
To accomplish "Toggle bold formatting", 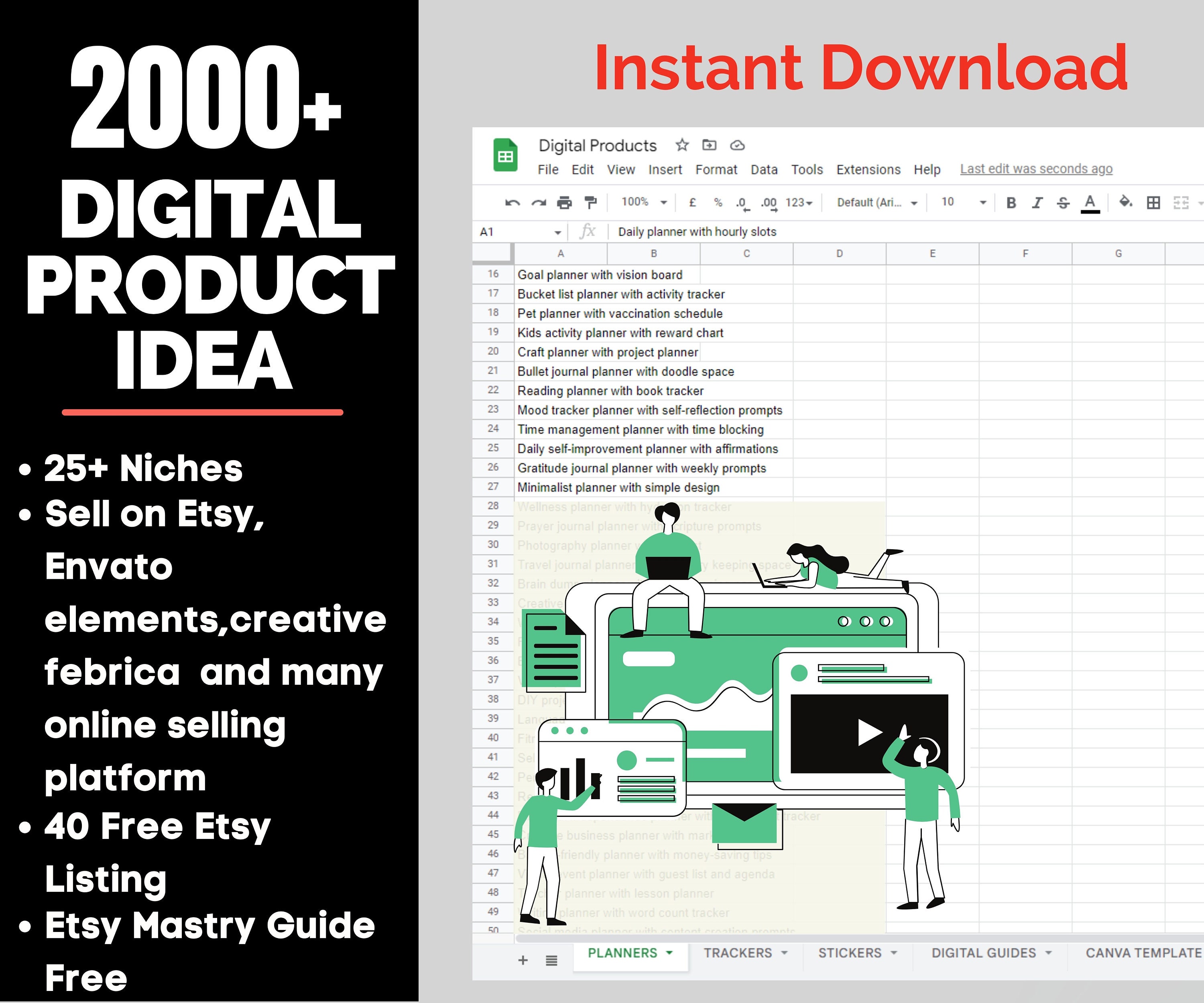I will point(1011,202).
